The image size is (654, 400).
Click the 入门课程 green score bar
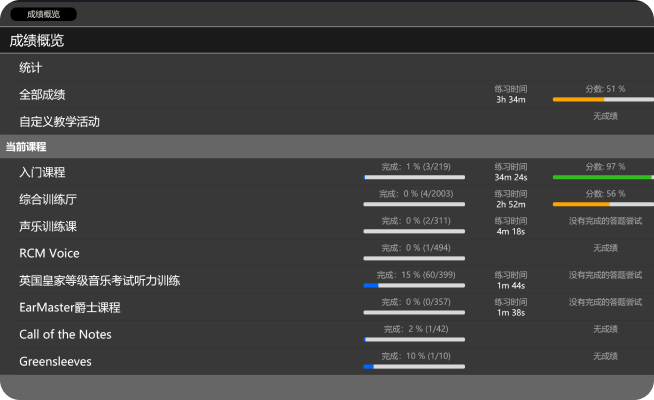pos(603,177)
